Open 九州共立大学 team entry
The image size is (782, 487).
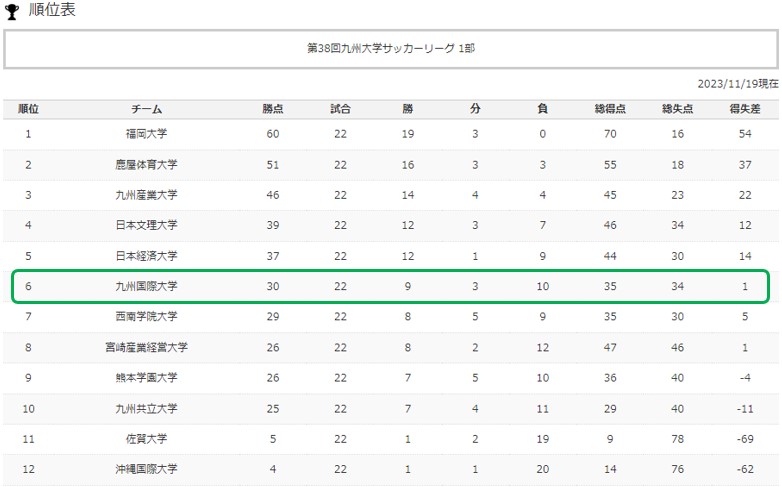tap(146, 409)
